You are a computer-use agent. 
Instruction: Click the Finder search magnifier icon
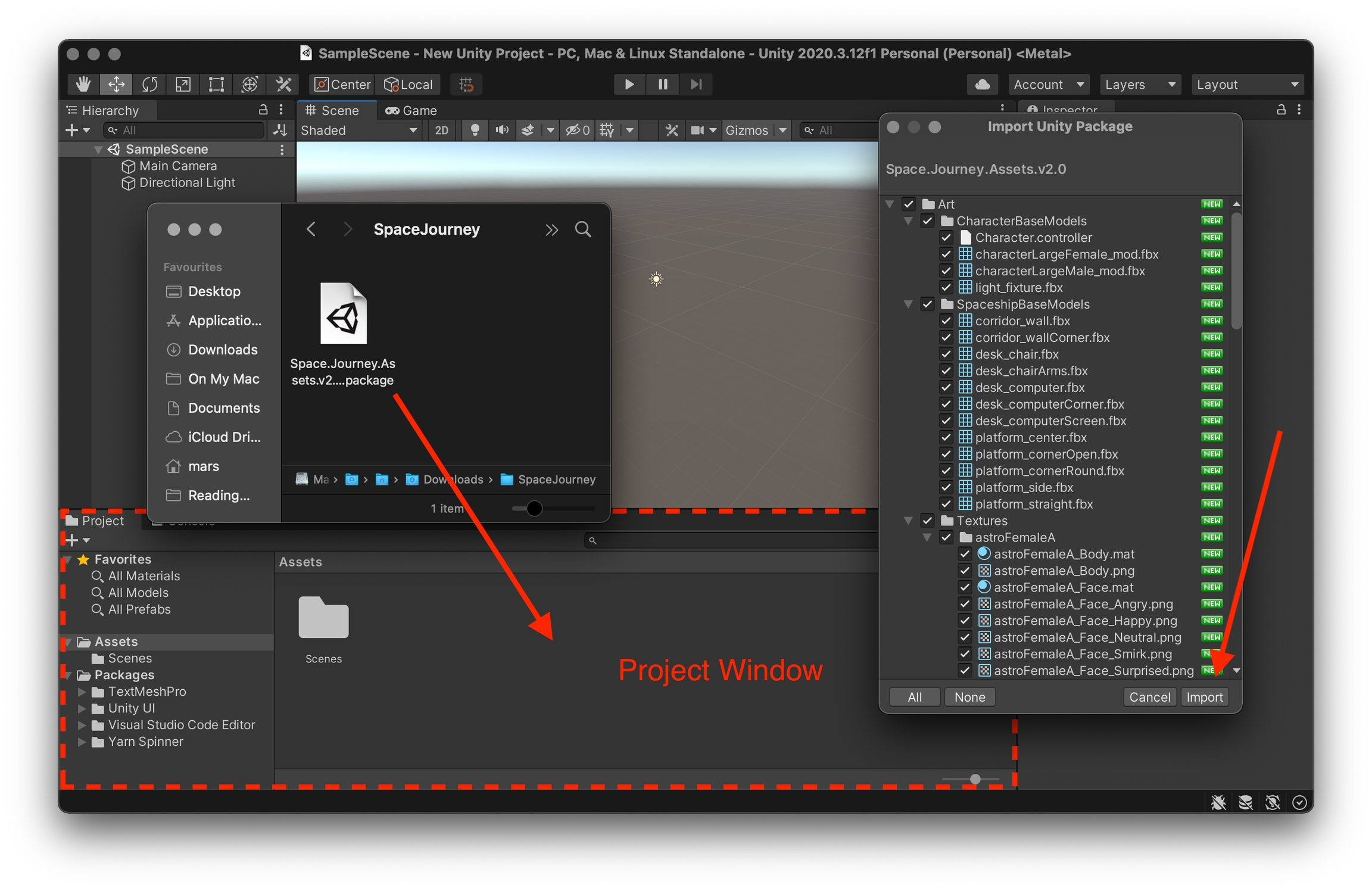(x=583, y=229)
